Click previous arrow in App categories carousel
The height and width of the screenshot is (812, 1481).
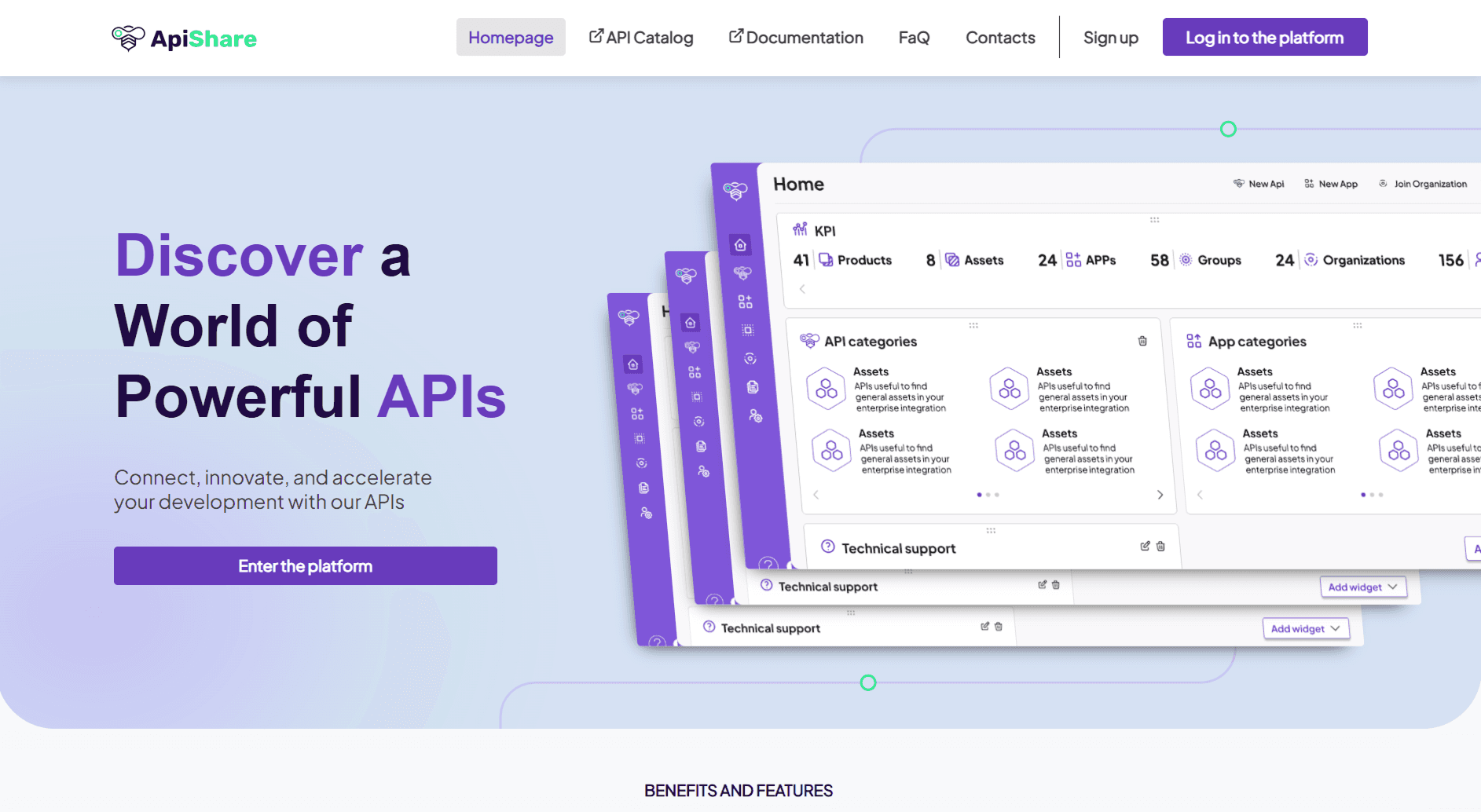point(1200,495)
